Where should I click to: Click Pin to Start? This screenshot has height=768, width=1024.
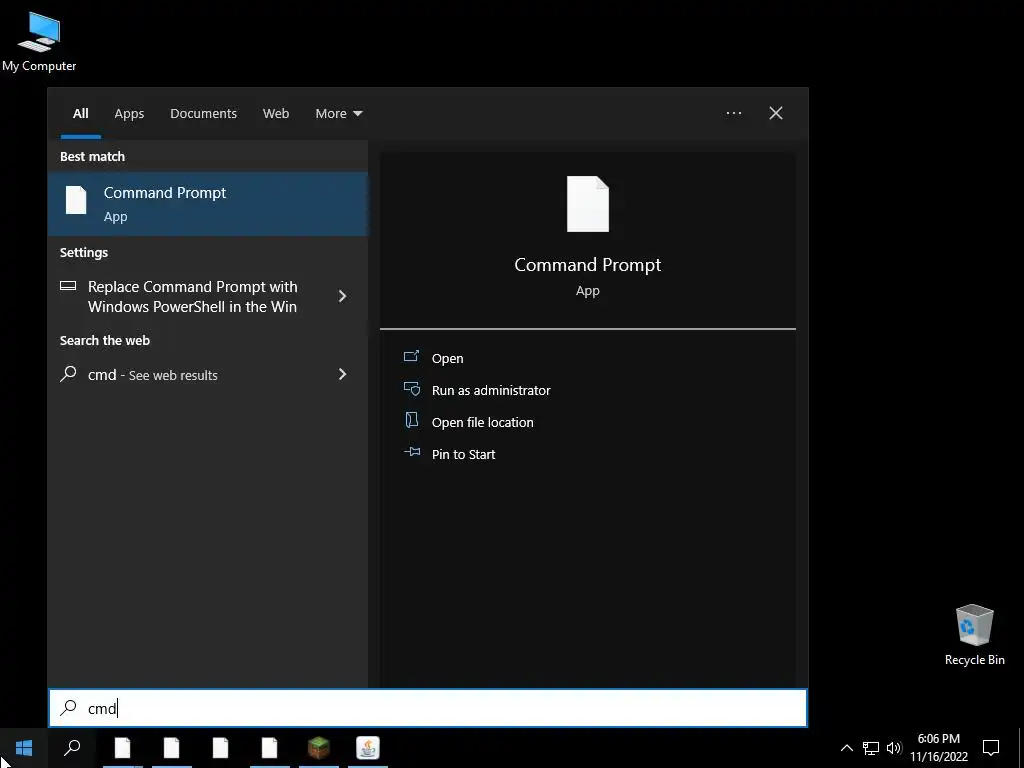464,455
